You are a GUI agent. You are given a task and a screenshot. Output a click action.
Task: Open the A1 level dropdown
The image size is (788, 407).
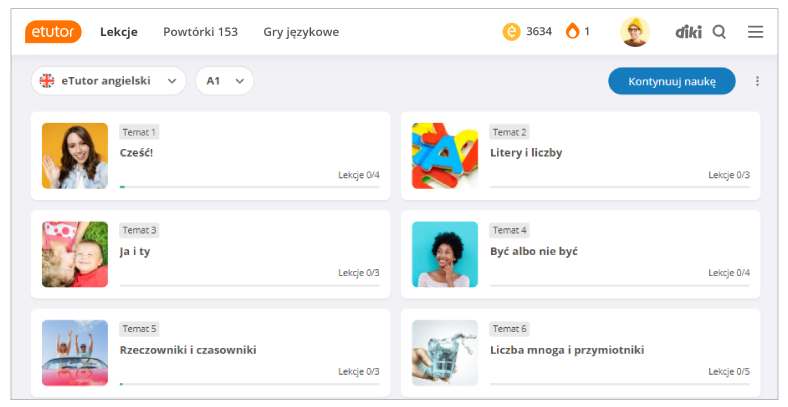point(224,81)
